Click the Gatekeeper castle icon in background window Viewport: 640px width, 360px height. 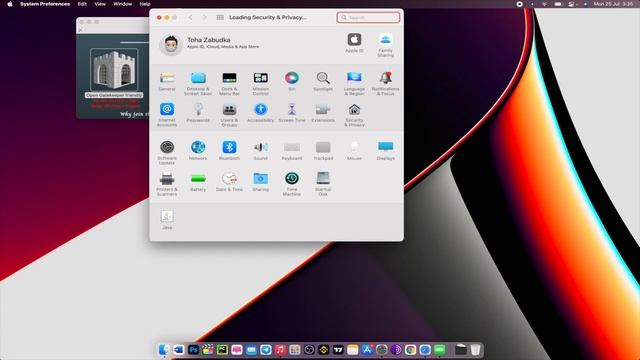[114, 70]
